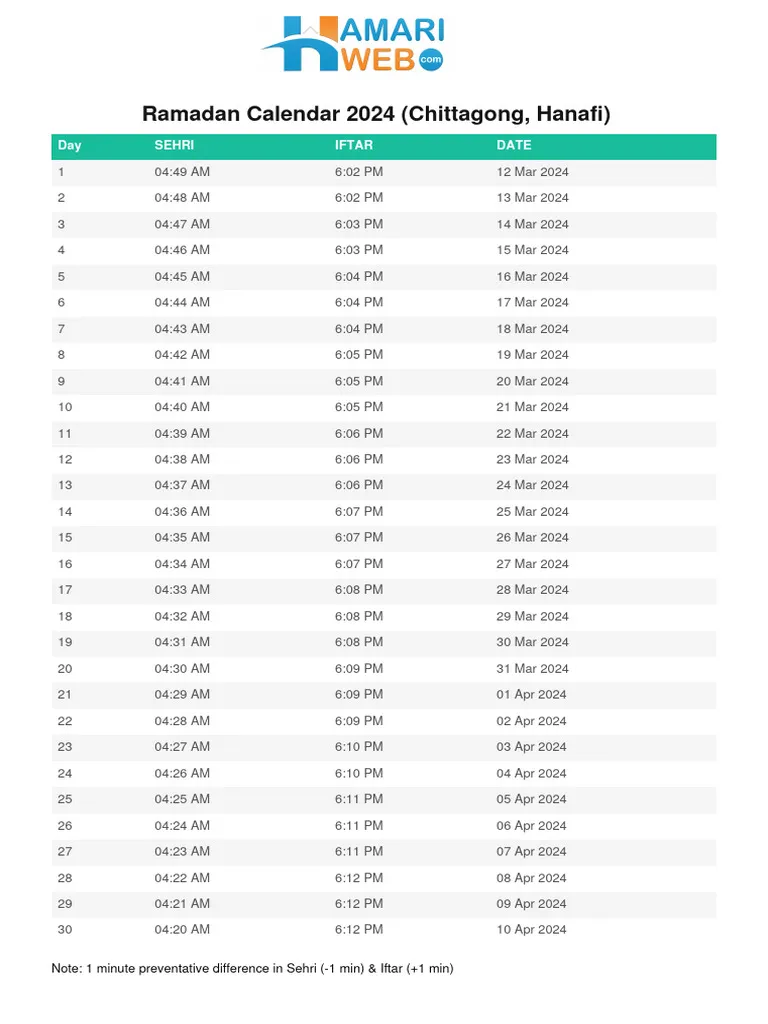
Task: Click the 12 Mar 2024 date cell
Action: pos(532,172)
